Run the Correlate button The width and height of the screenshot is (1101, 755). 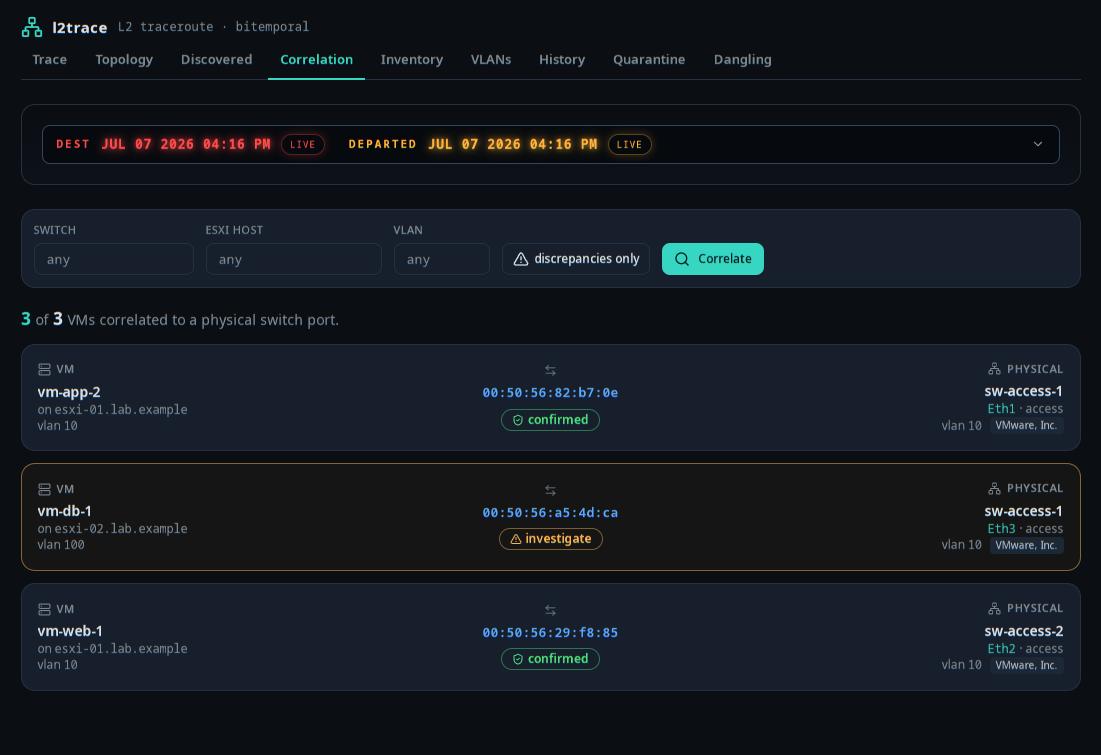click(713, 259)
